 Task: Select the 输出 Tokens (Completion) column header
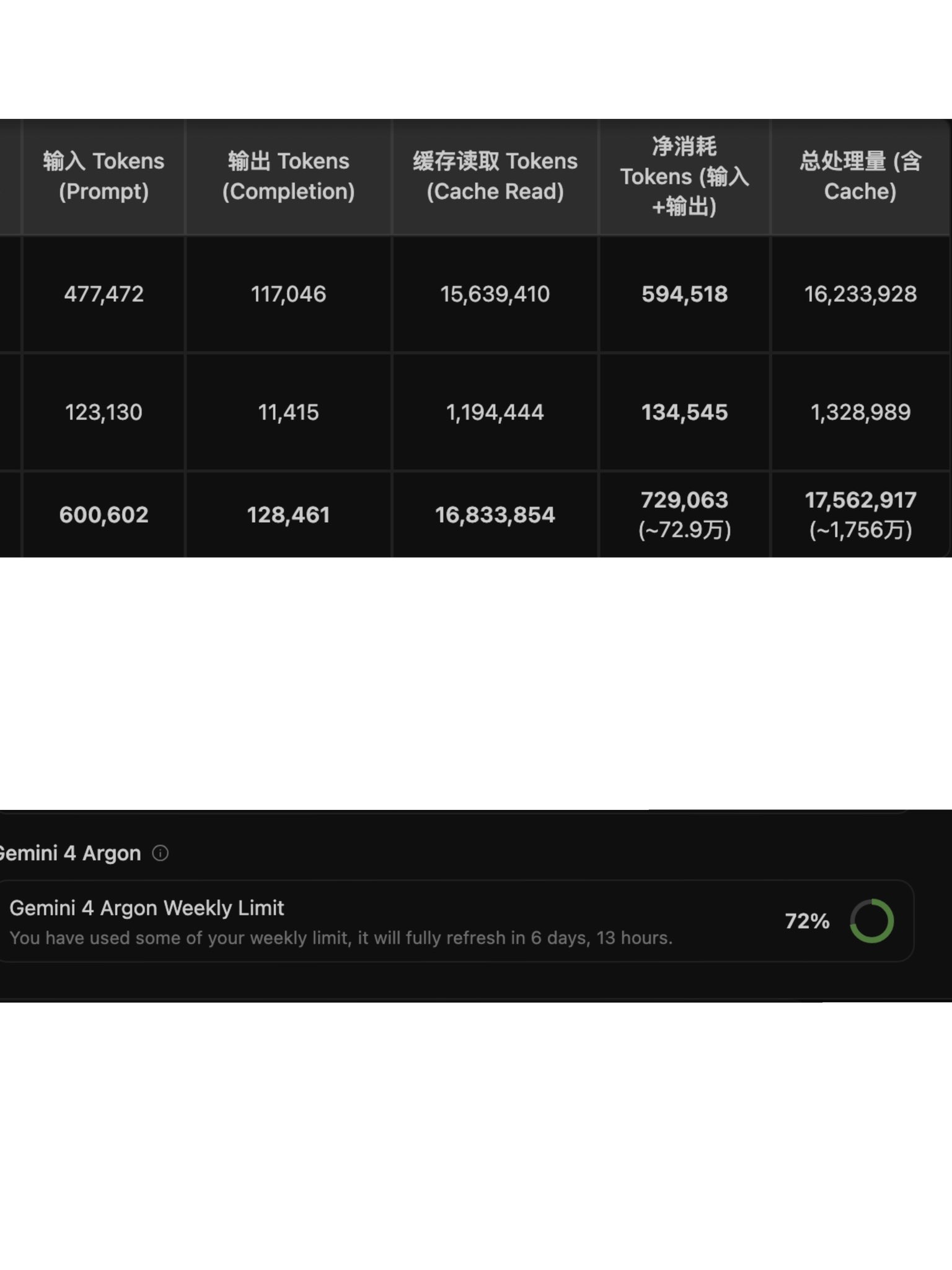click(288, 177)
